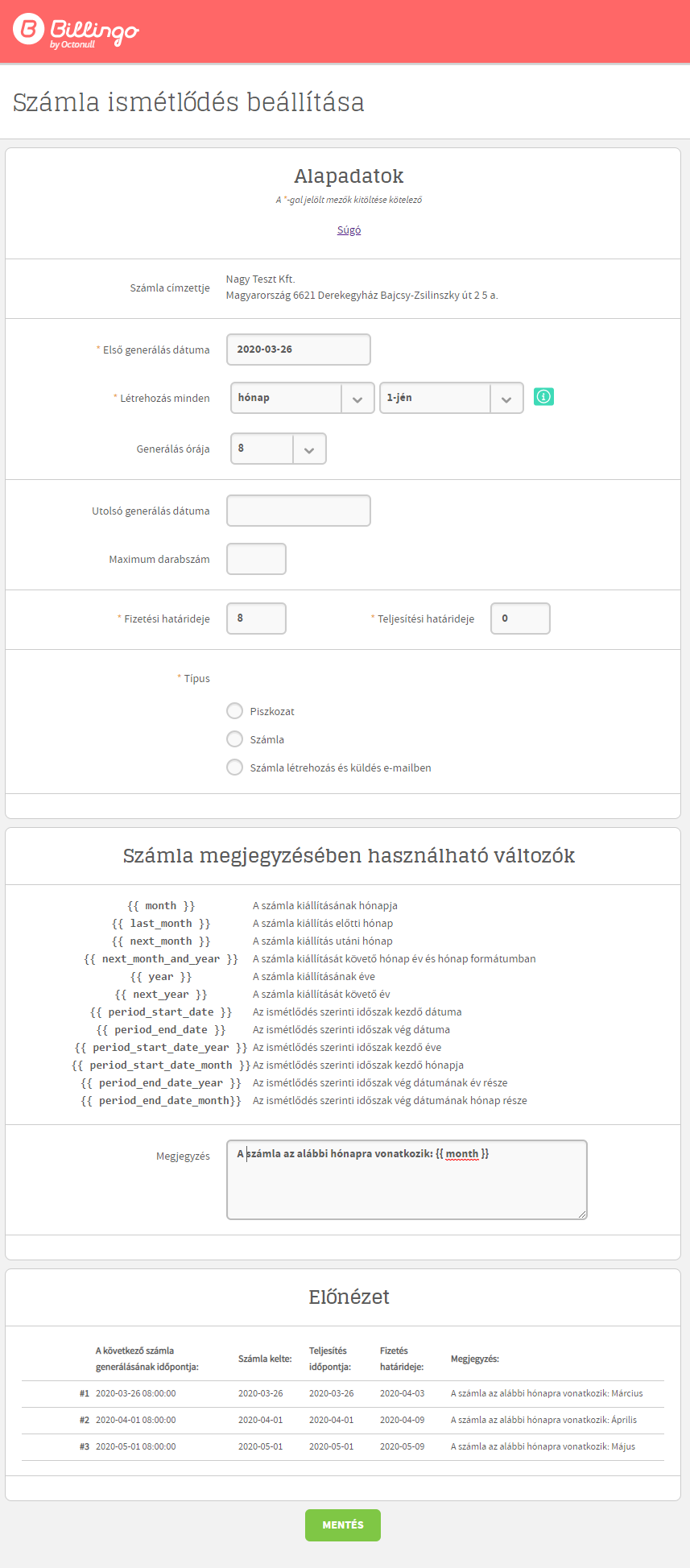Select the Számla radio option
Image resolution: width=690 pixels, height=1568 pixels.
point(234,739)
